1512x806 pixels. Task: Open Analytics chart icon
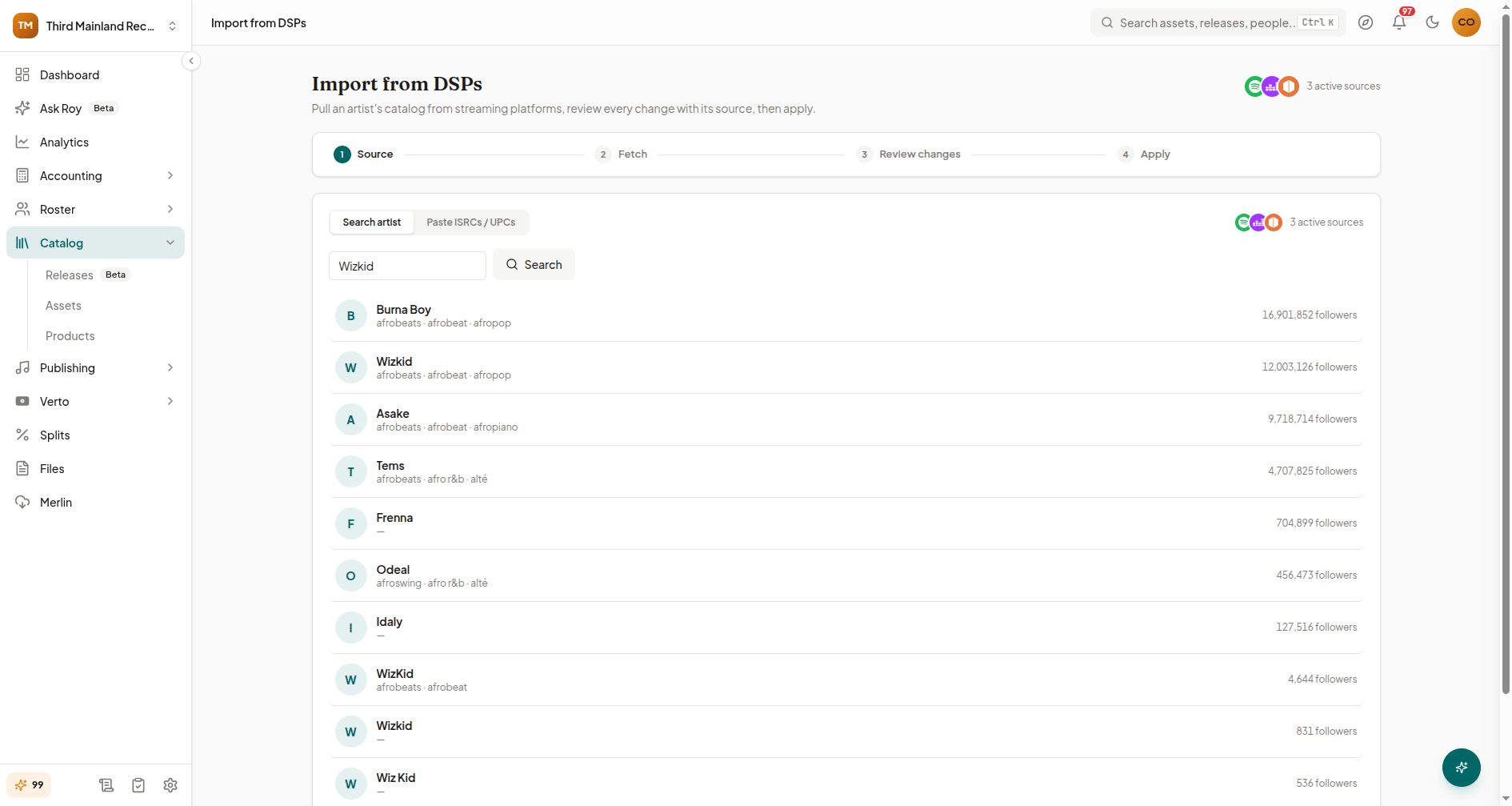click(x=22, y=142)
